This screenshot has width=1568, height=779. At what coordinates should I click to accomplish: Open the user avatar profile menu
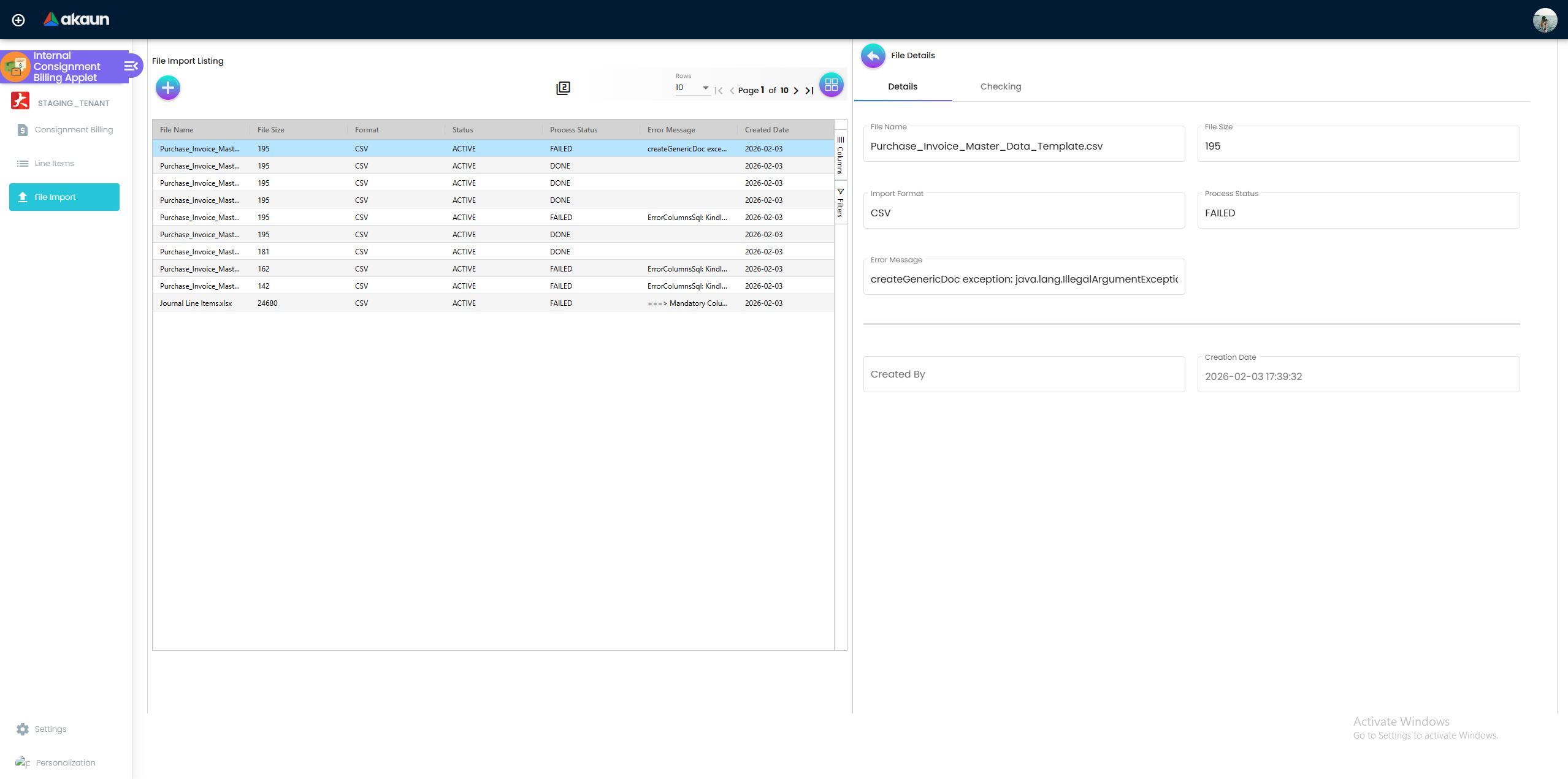coord(1545,20)
